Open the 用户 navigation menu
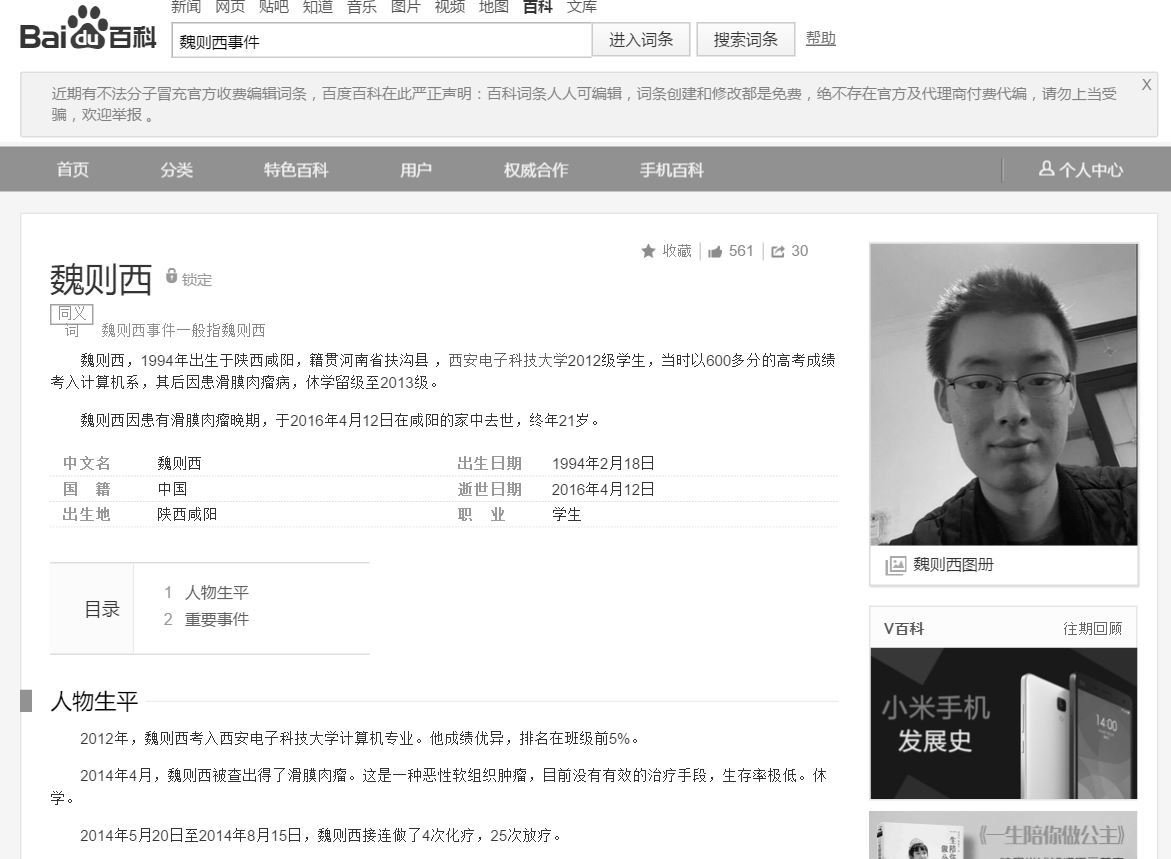Screen dimensions: 1171x859 tap(416, 170)
